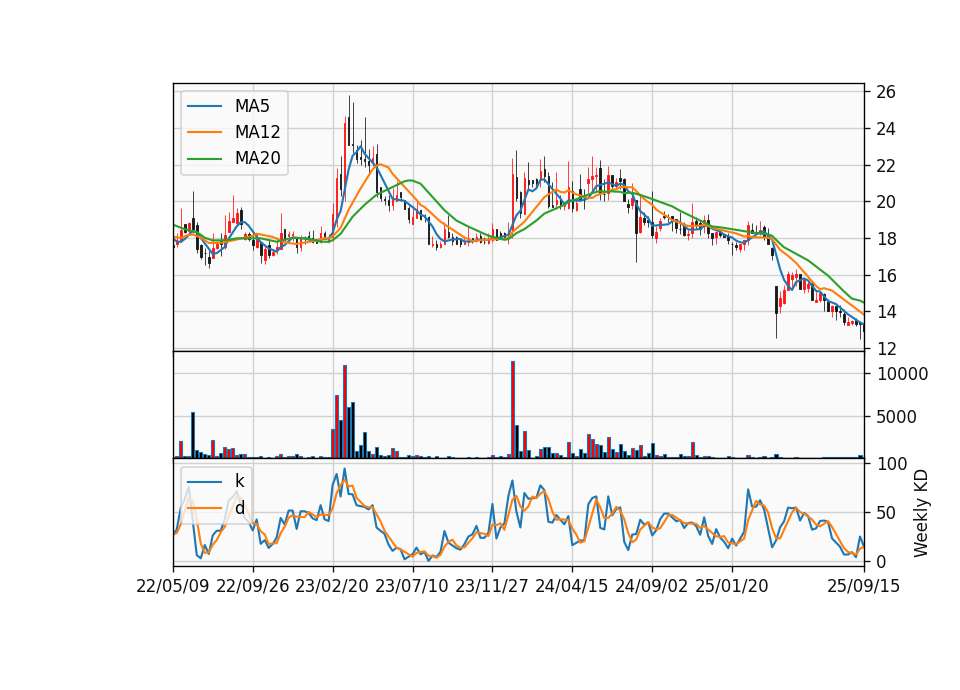The height and width of the screenshot is (690, 960).
Task: Click the volume axis value 10000
Action: [902, 374]
